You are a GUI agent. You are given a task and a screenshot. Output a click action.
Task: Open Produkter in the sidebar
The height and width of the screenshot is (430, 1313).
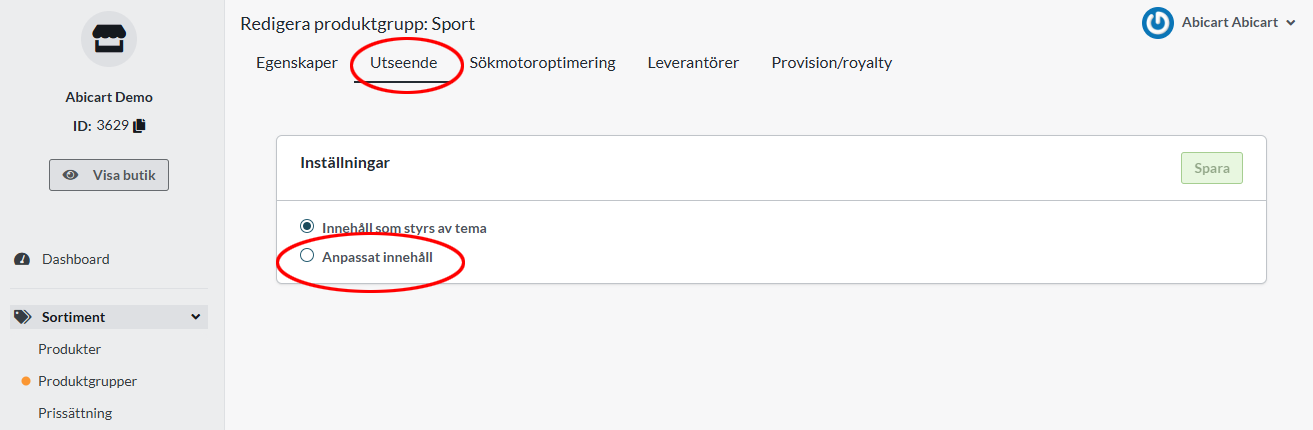(70, 349)
